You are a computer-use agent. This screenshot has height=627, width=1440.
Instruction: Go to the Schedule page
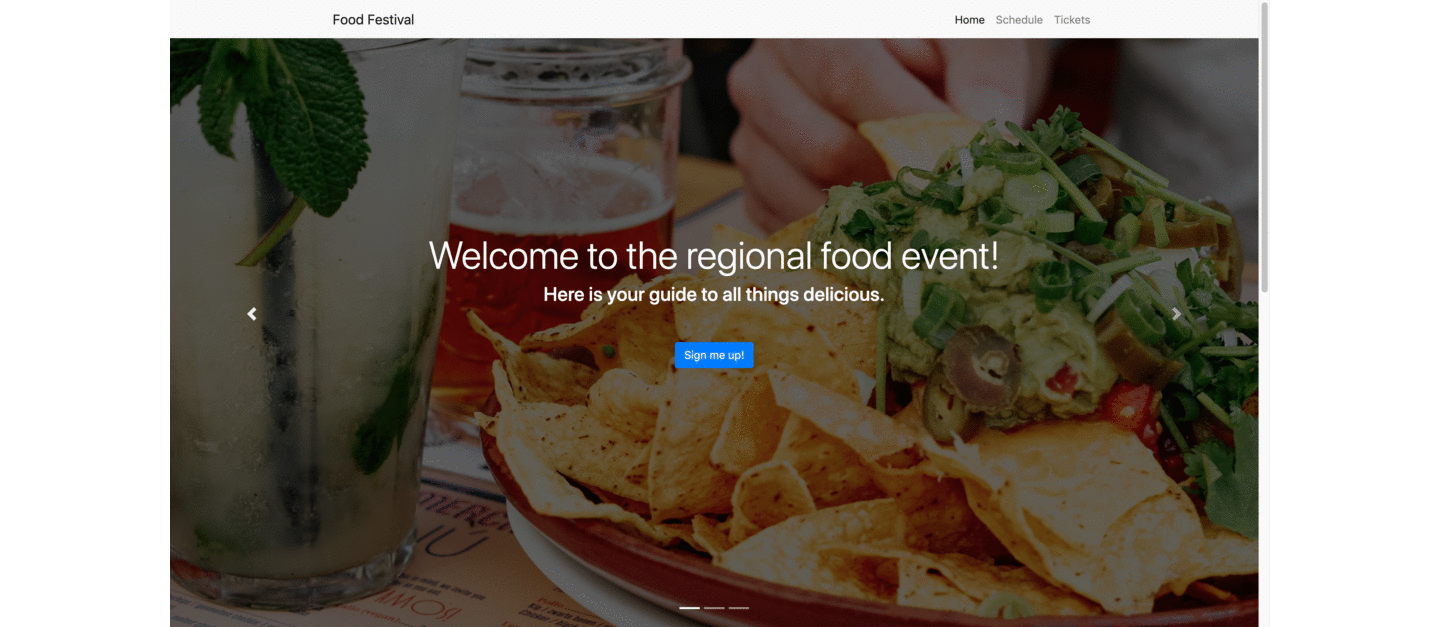click(1019, 20)
